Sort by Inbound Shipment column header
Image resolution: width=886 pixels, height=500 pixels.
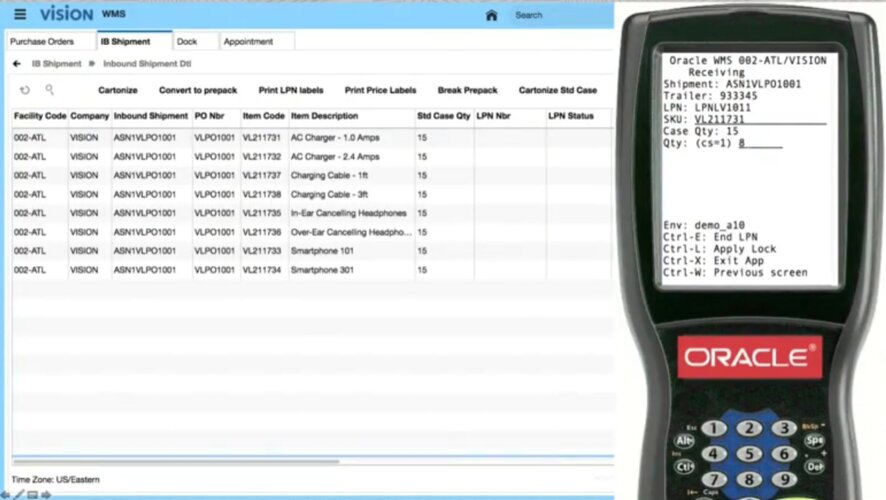(x=150, y=116)
